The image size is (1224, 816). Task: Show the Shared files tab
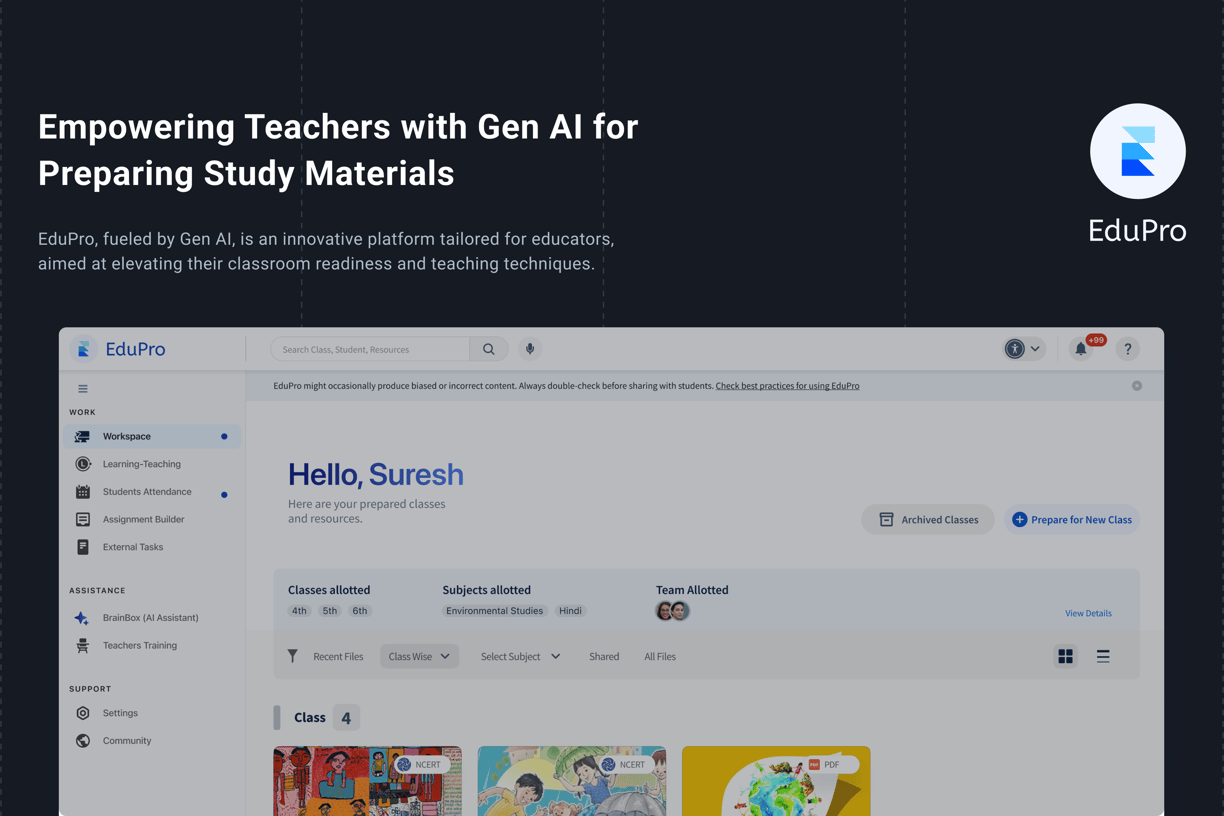pyautogui.click(x=604, y=657)
